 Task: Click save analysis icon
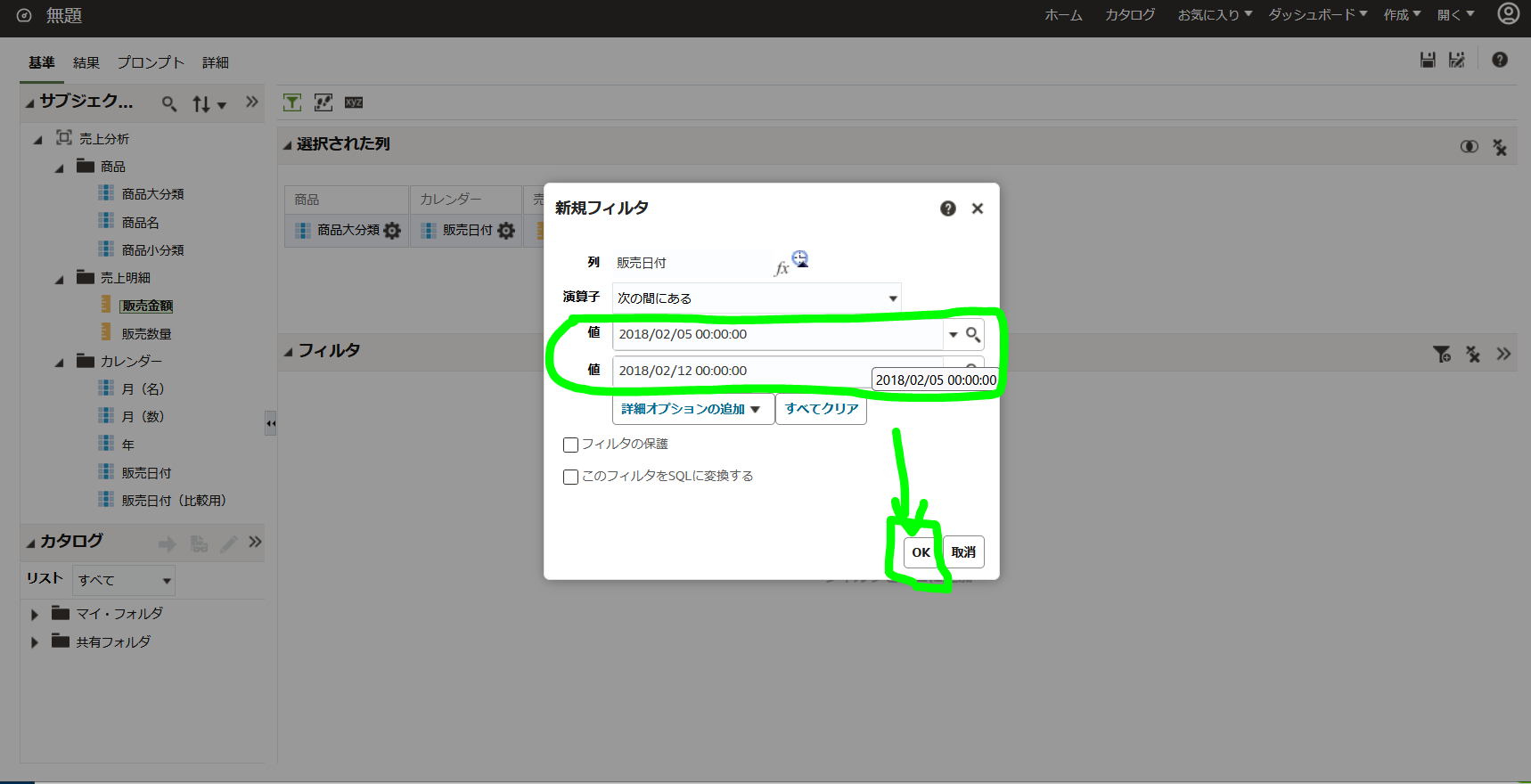[1428, 60]
